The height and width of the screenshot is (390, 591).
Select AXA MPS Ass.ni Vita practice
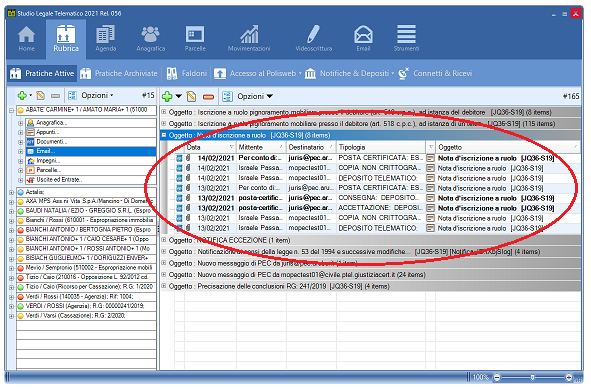point(86,202)
